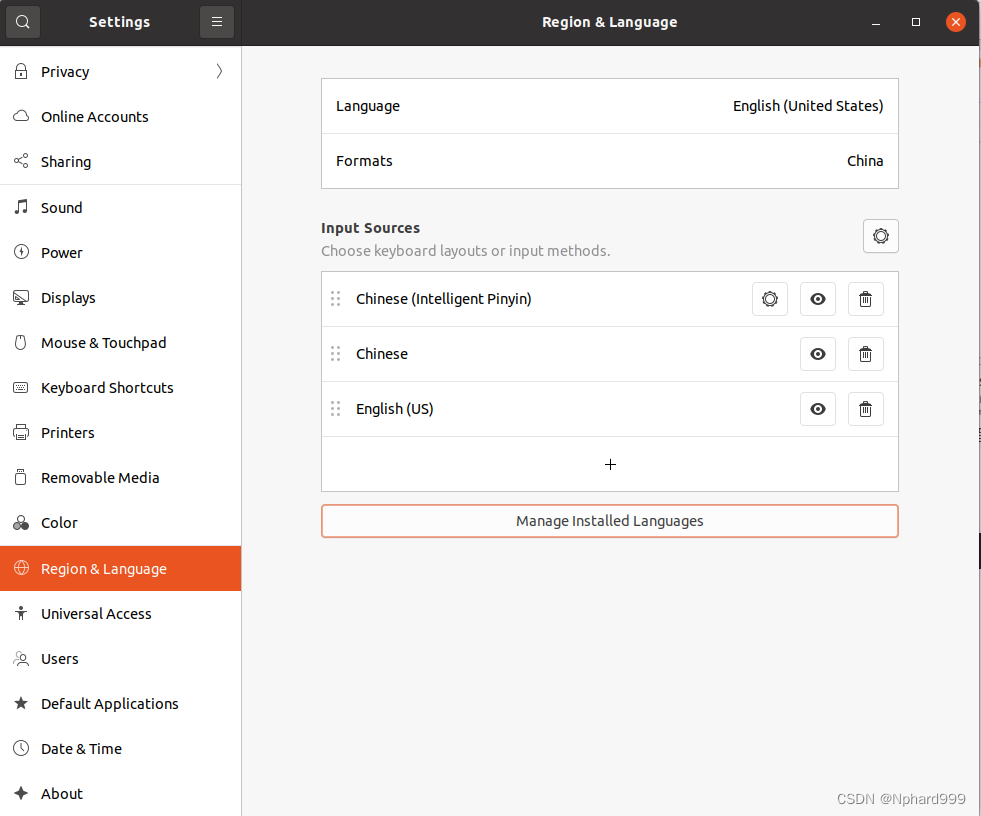Grab the drag handle of English (US)

pos(336,408)
